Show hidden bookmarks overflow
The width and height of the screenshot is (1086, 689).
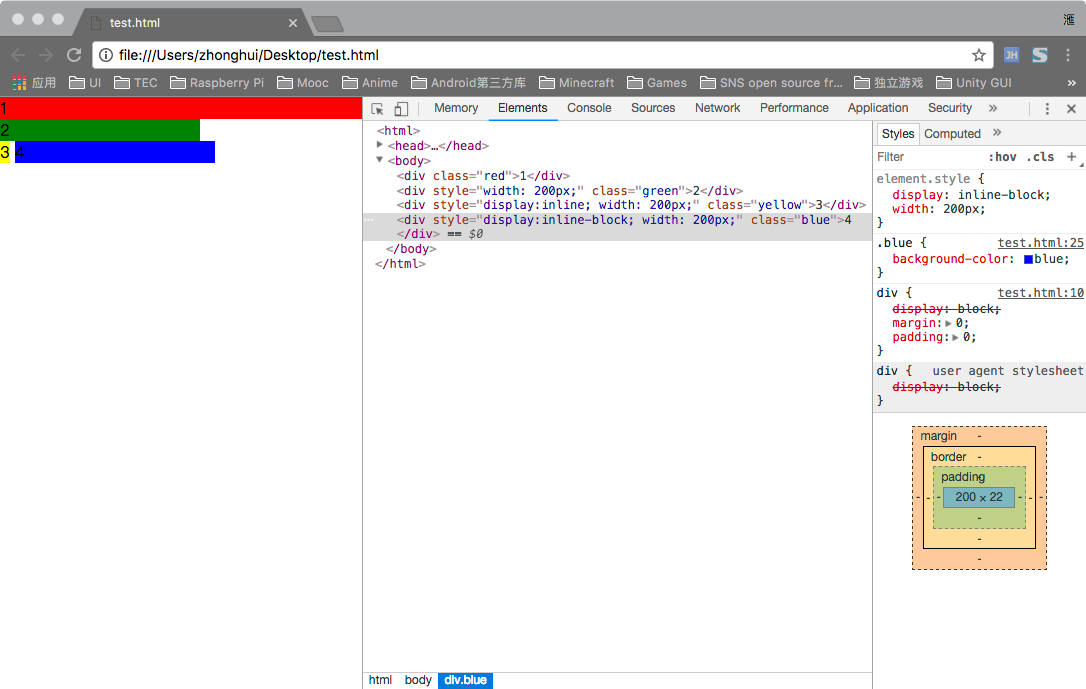[1071, 83]
